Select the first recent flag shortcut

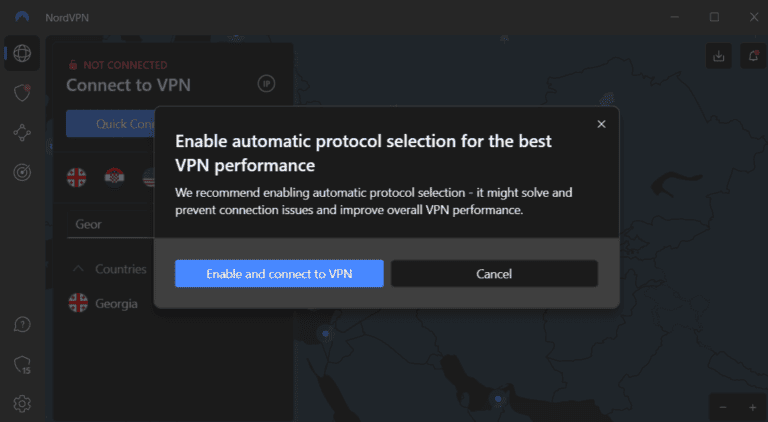[77, 178]
